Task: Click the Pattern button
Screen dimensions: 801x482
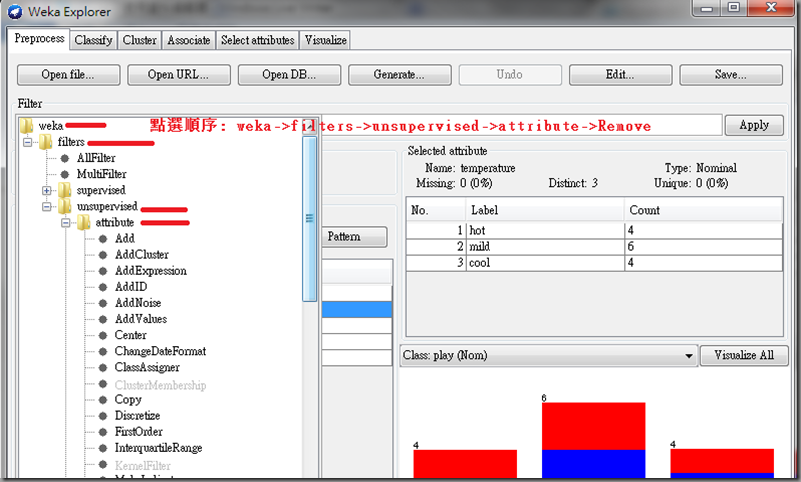Action: pos(354,237)
